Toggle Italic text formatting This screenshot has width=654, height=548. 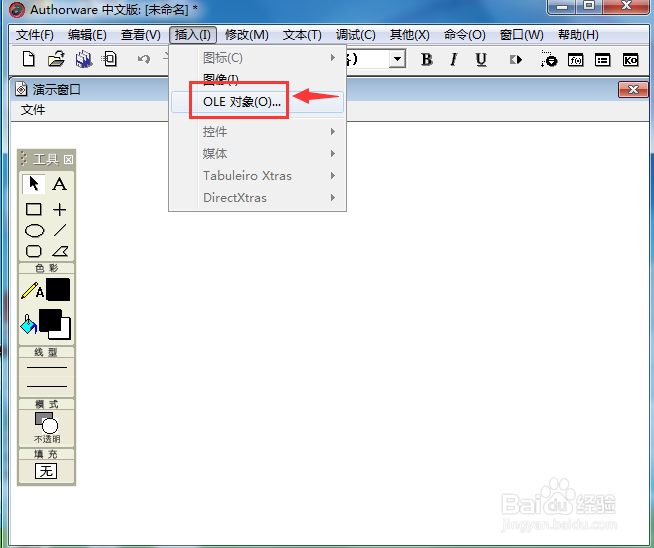coord(454,60)
